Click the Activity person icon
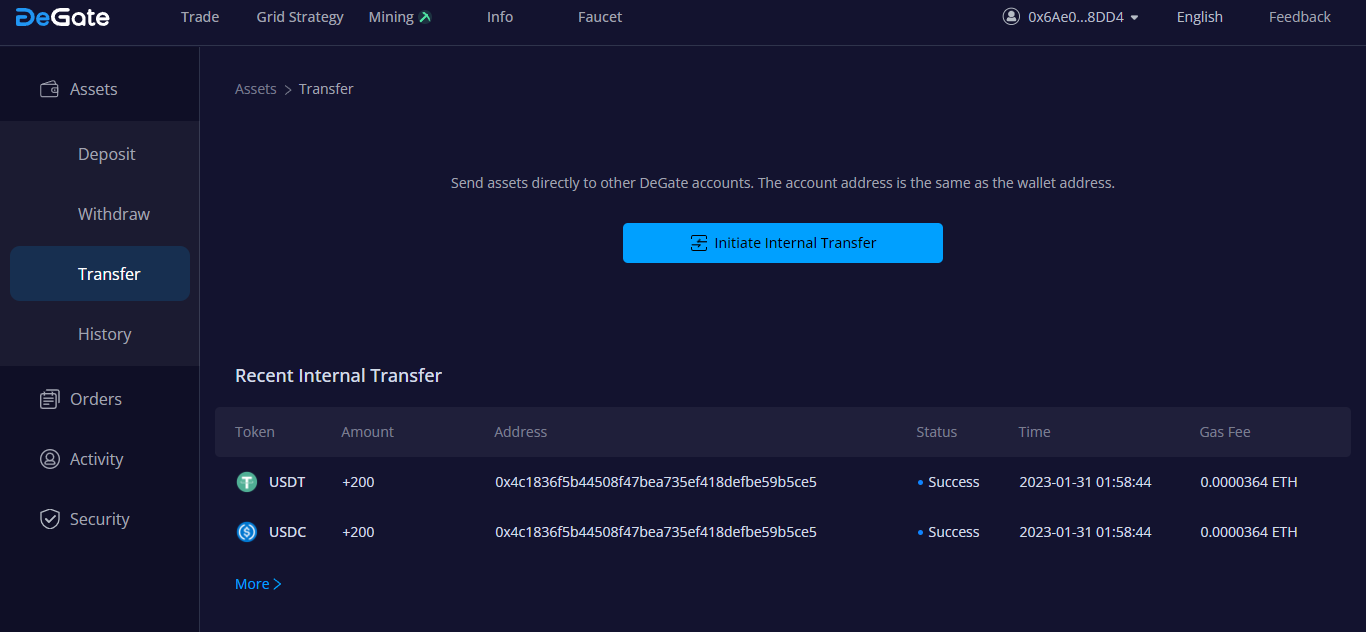 click(x=49, y=459)
